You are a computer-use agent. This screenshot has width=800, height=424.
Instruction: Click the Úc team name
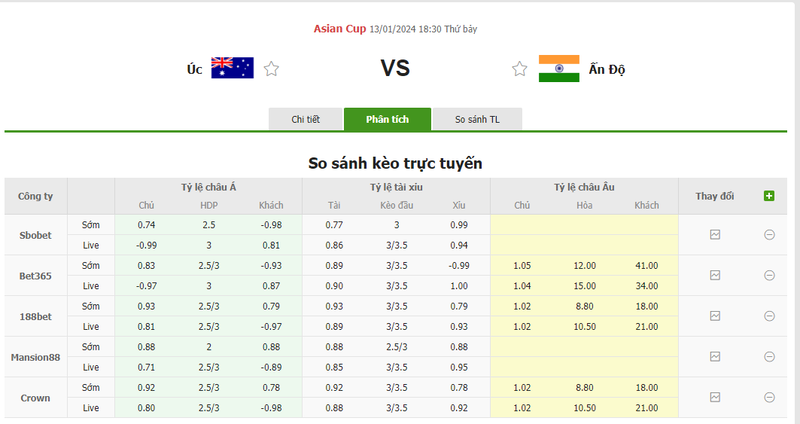[194, 69]
